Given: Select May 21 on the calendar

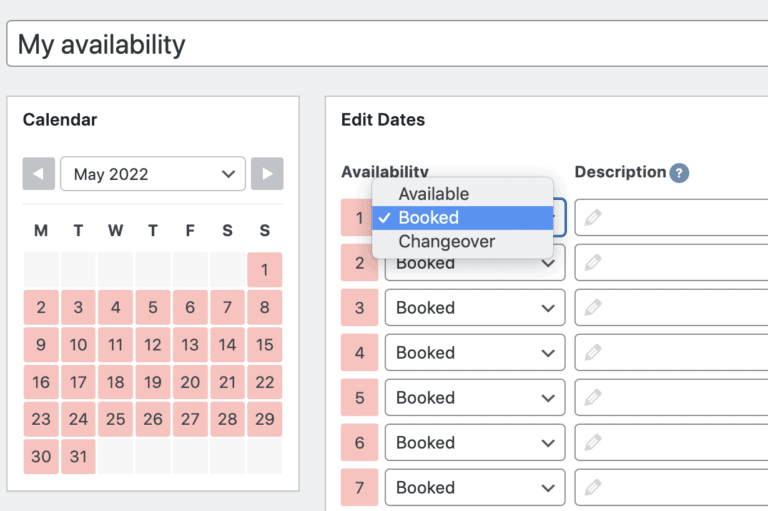Looking at the screenshot, I should point(227,382).
